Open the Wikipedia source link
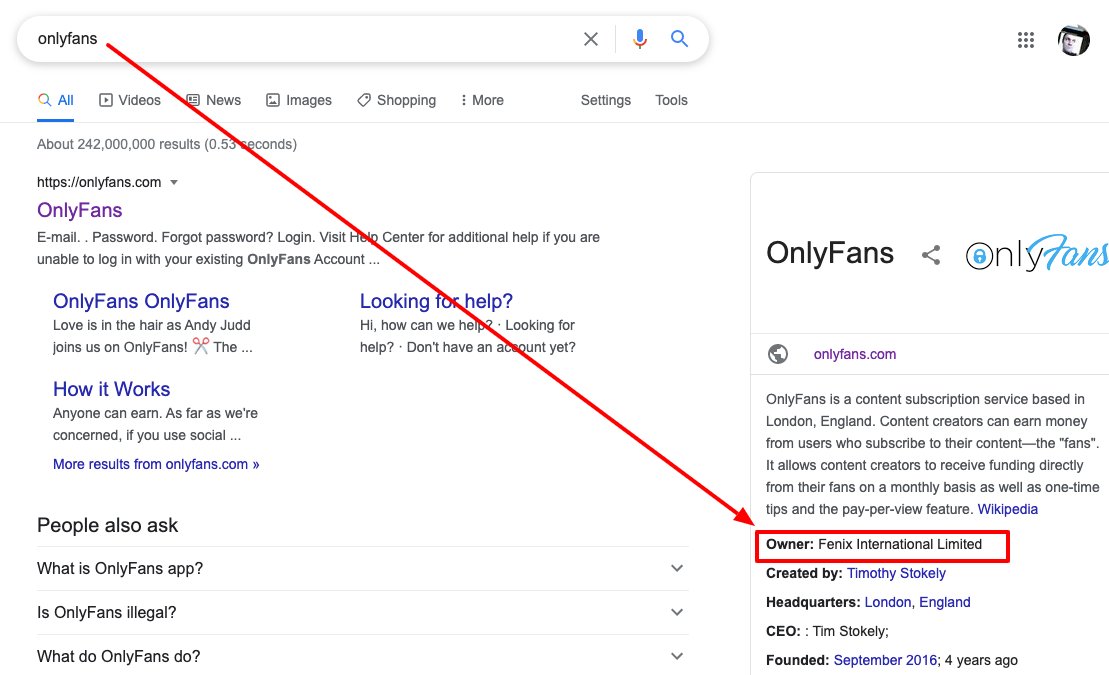 [x=1007, y=509]
